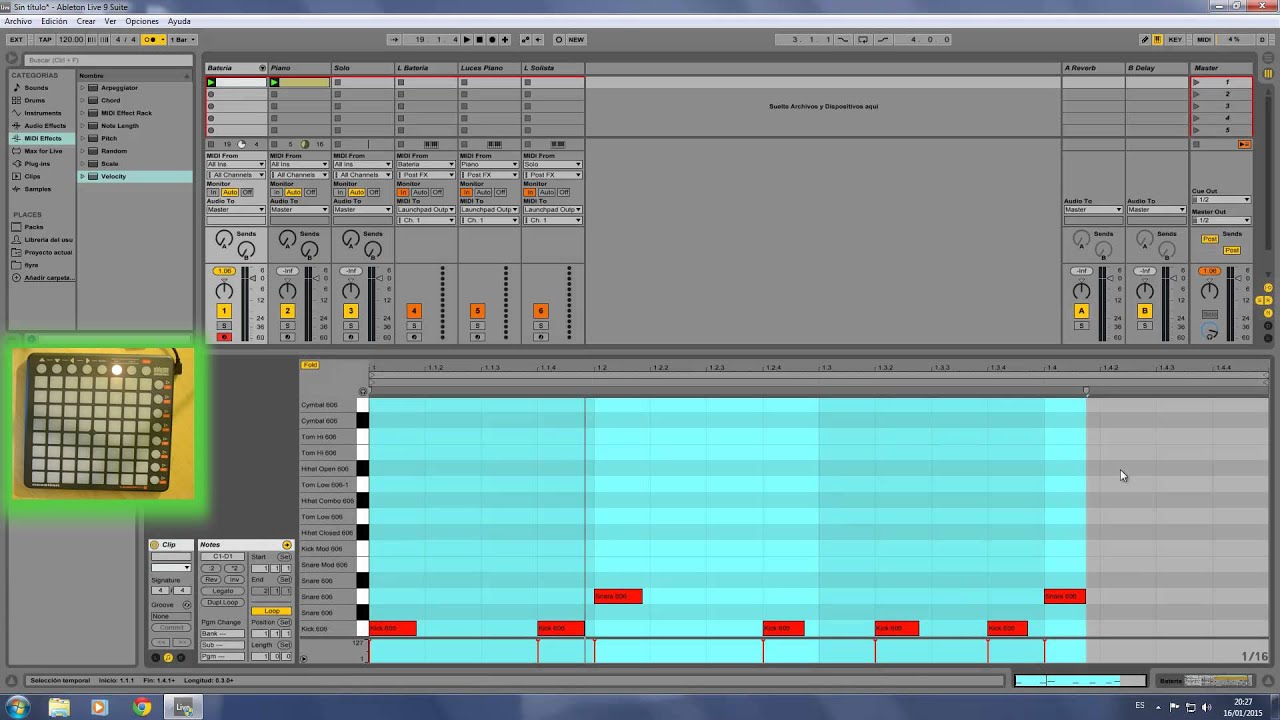This screenshot has width=1280, height=720.
Task: Select Samples category in browser
Action: pyautogui.click(x=37, y=189)
